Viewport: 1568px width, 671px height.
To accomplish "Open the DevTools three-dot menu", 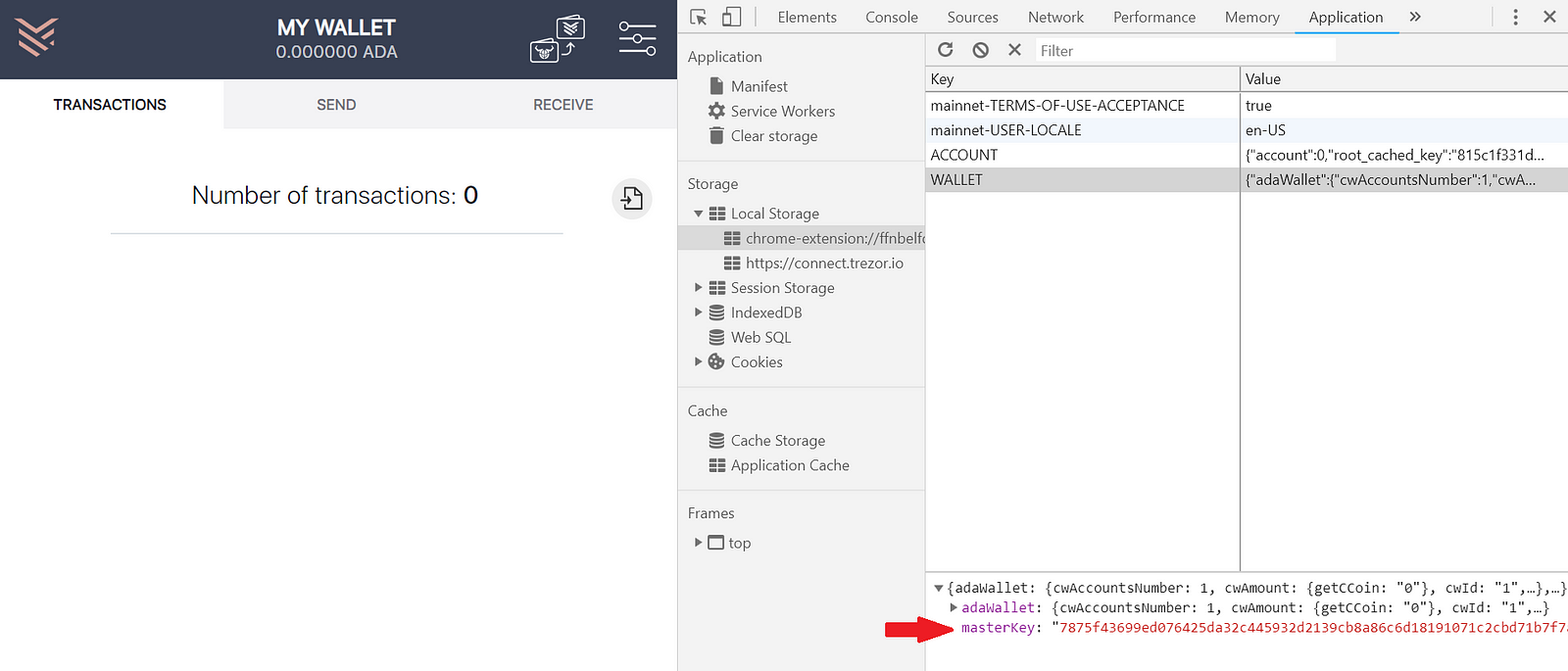I will coord(1515,17).
